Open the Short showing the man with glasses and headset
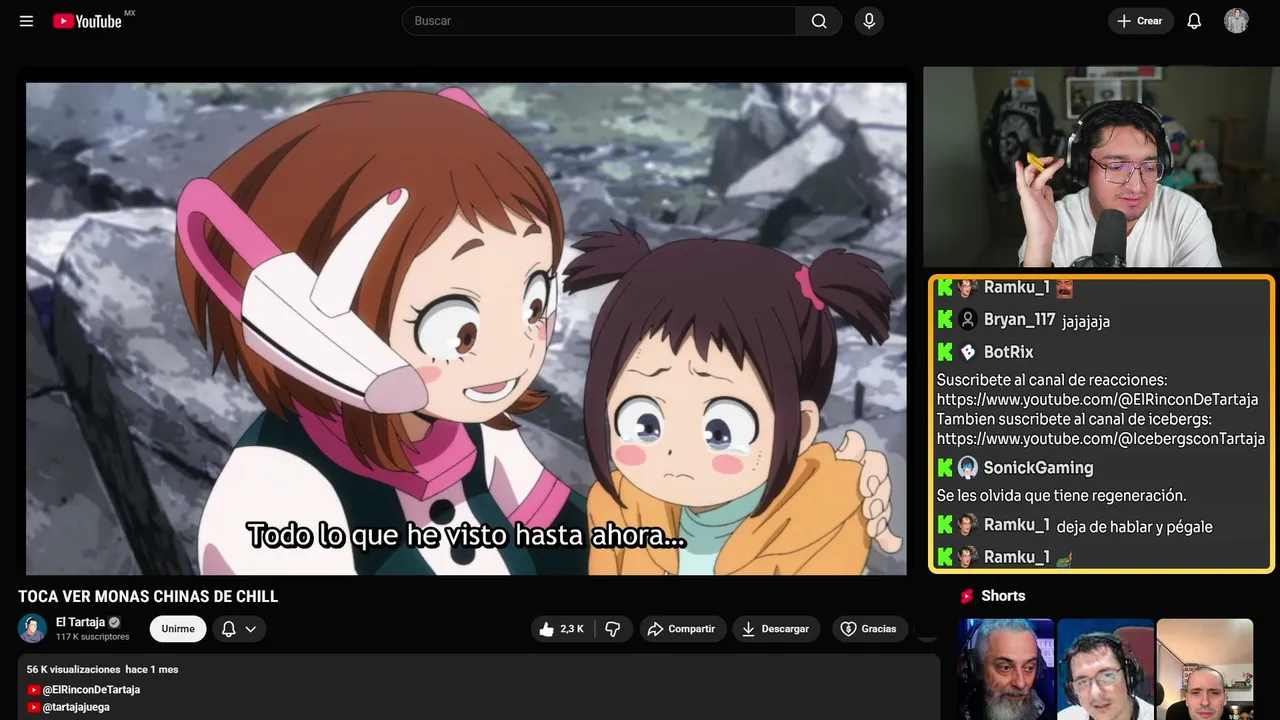This screenshot has width=1280, height=720. click(1105, 669)
